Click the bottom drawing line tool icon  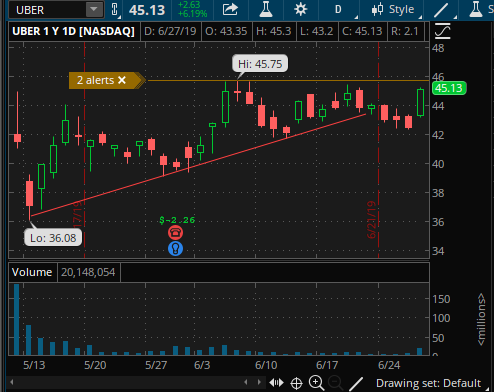pyautogui.click(x=356, y=384)
